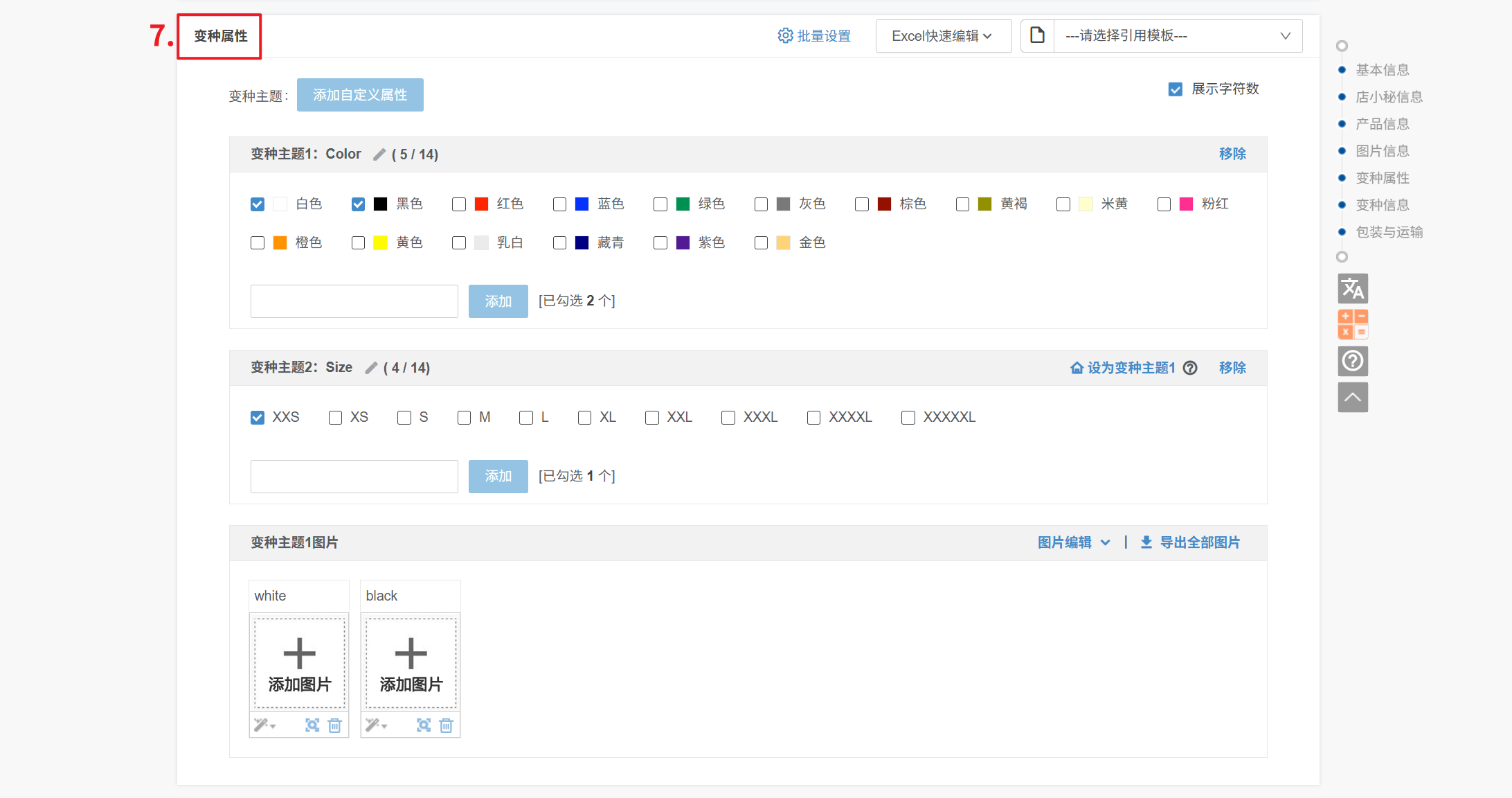
Task: Check the 红色 color checkbox
Action: tap(459, 204)
